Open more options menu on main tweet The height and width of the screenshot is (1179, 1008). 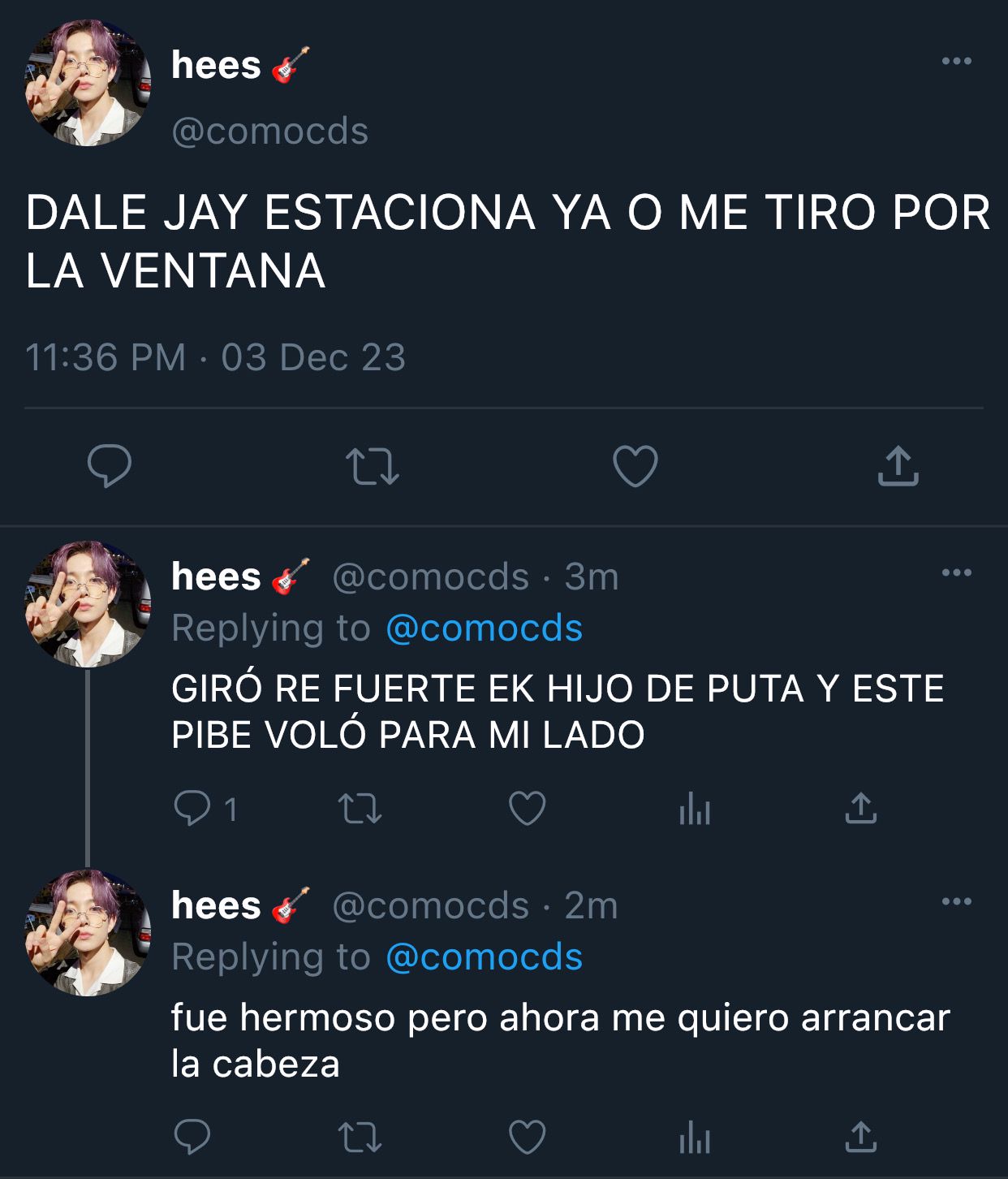[x=957, y=61]
